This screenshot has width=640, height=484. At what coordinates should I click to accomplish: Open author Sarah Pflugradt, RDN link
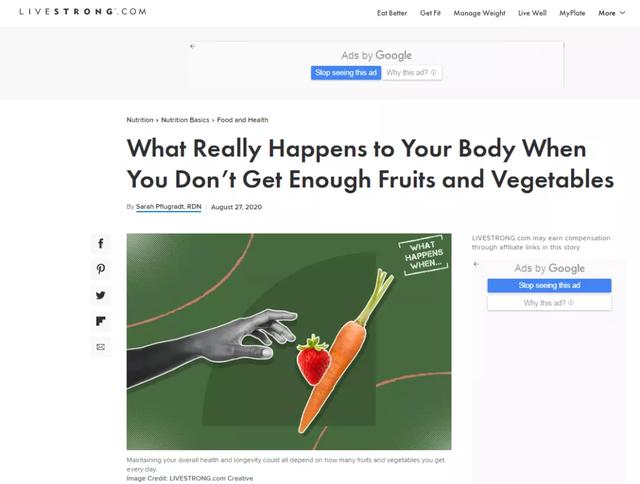coord(169,207)
